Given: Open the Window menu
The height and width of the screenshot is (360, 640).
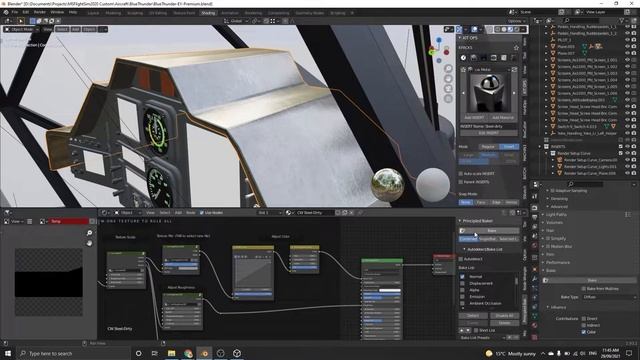Looking at the screenshot, I should coord(57,12).
